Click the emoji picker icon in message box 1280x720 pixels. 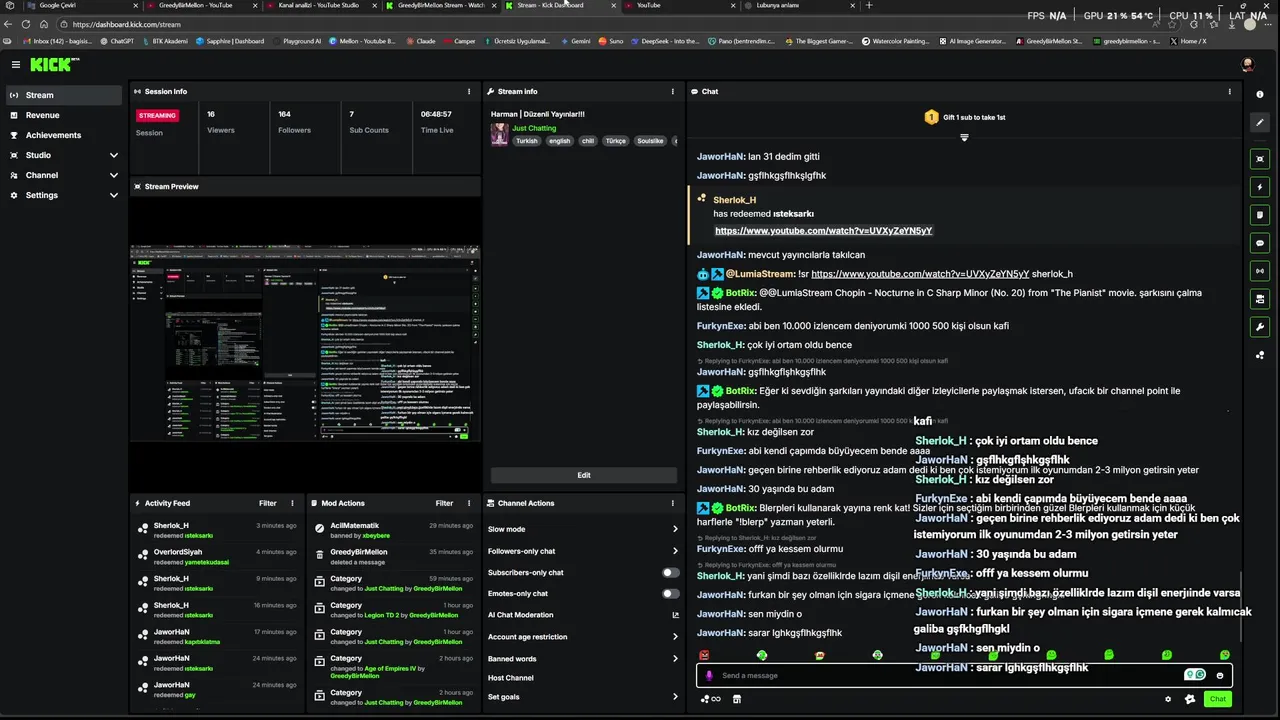1219,675
